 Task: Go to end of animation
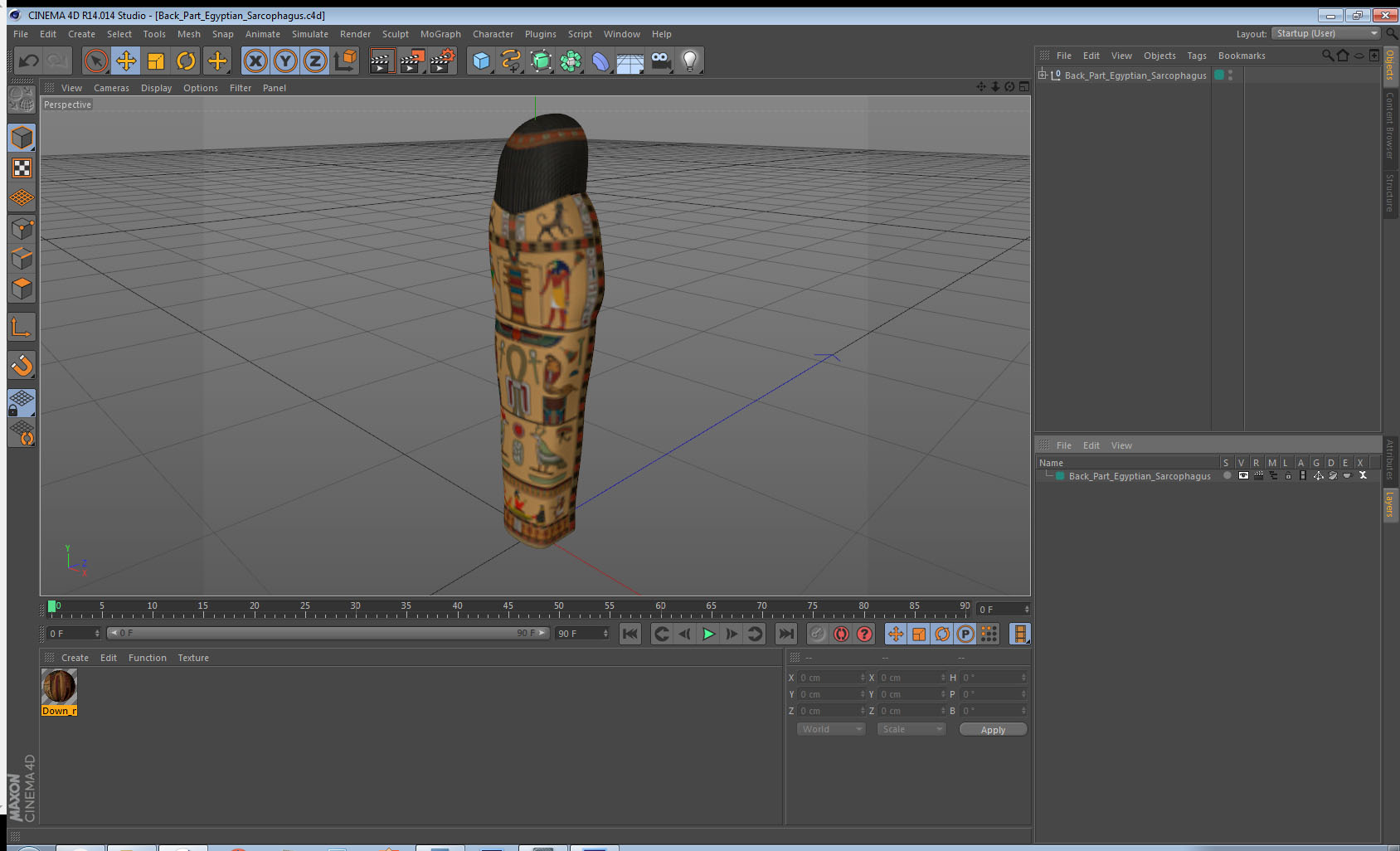tap(785, 634)
